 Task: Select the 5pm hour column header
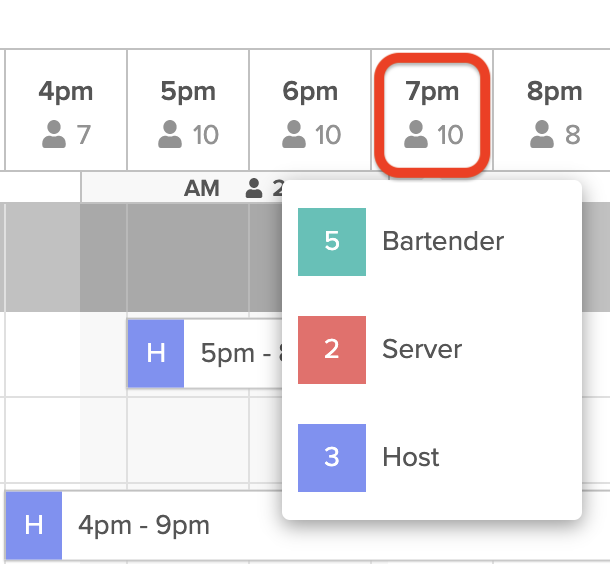(x=188, y=110)
